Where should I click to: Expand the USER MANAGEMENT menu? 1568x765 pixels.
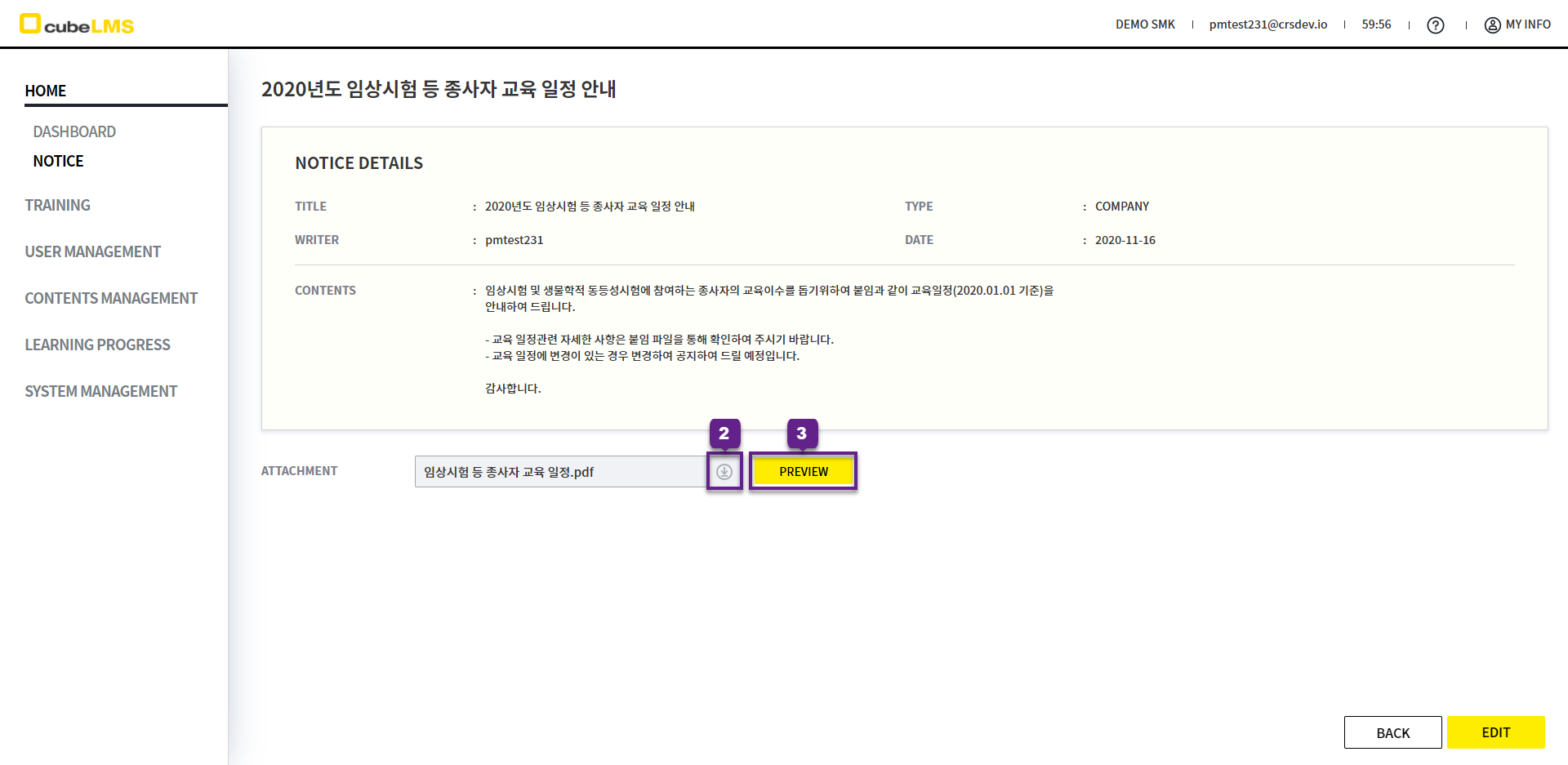92,251
